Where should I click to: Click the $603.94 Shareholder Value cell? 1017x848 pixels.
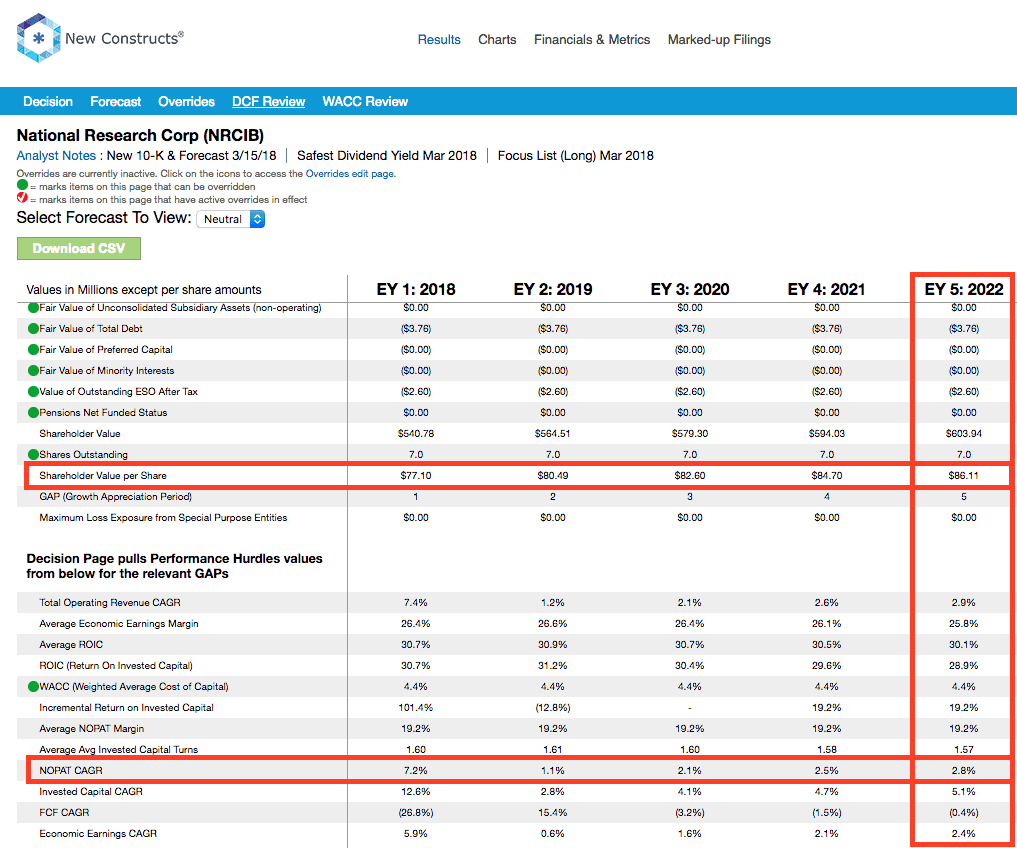(964, 434)
